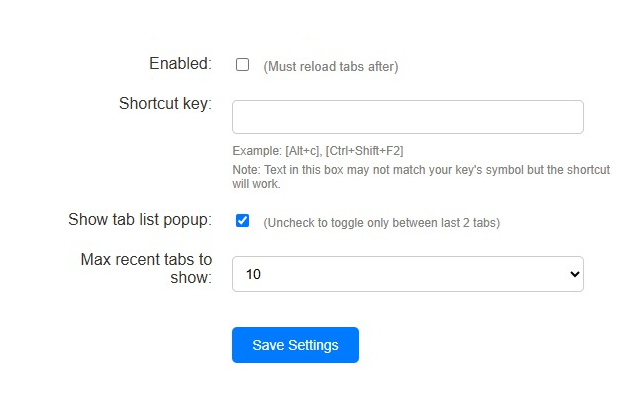This screenshot has width=640, height=400.
Task: Click 'will work.' at the note's end
Action: [256, 184]
